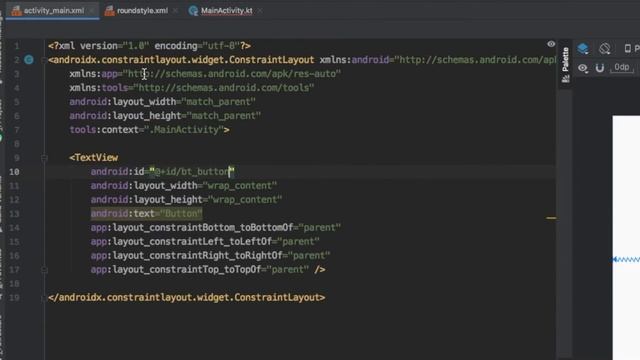640x360 pixels.
Task: Click the match_parent layout_width on line 5
Action: coord(162,102)
